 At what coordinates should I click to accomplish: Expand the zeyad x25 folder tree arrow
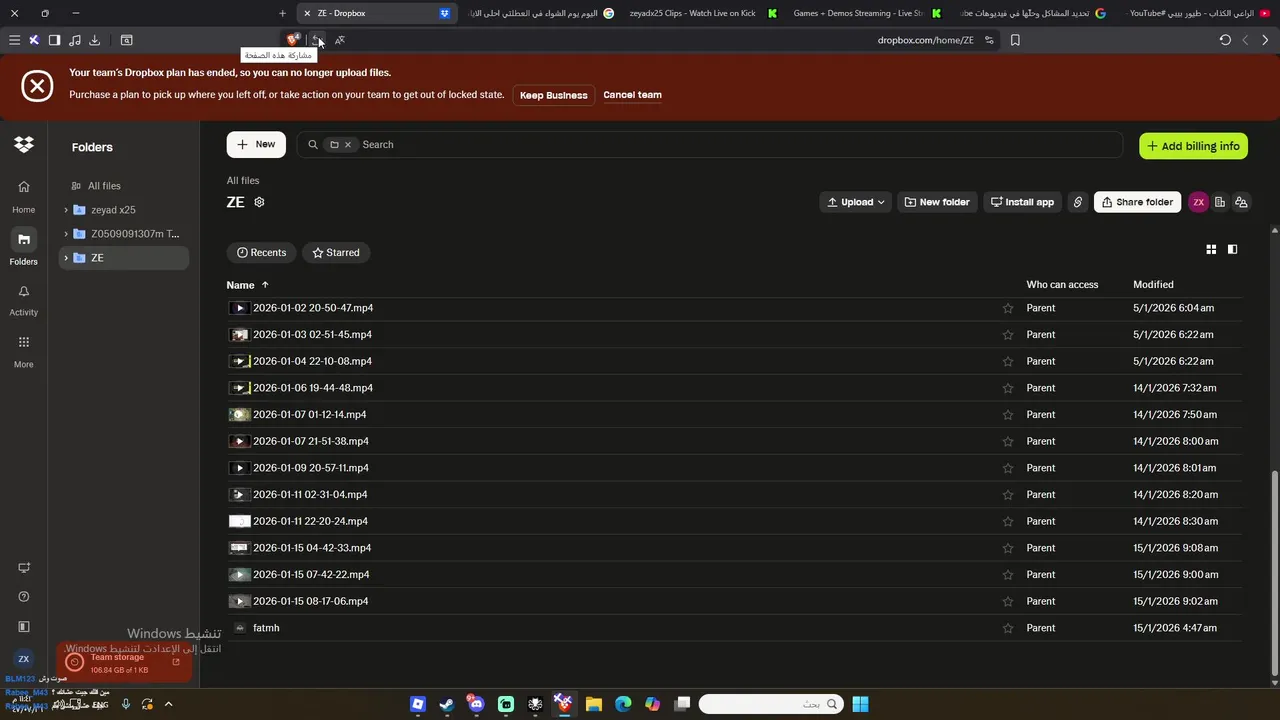click(66, 210)
